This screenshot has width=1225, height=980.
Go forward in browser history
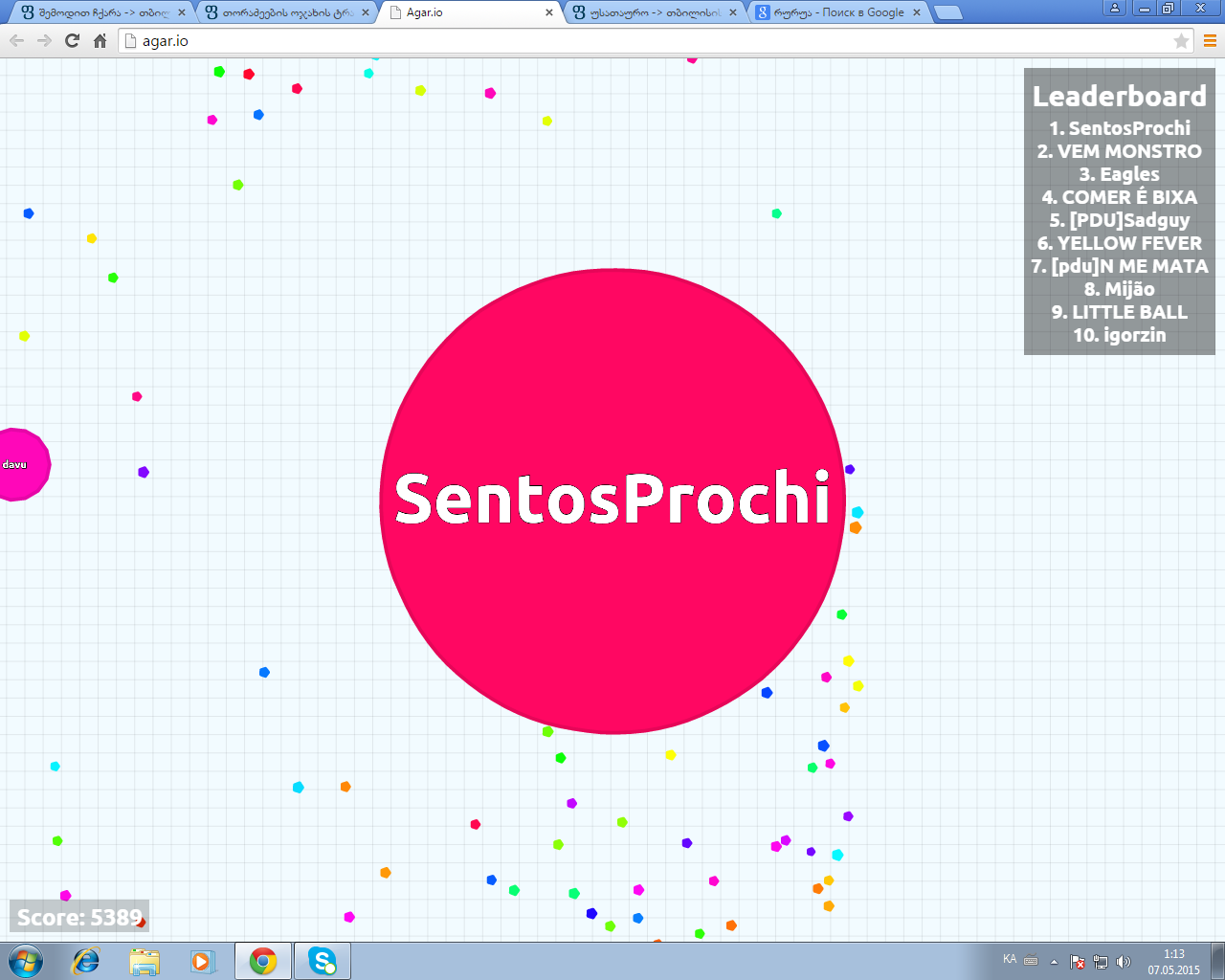click(x=44, y=40)
